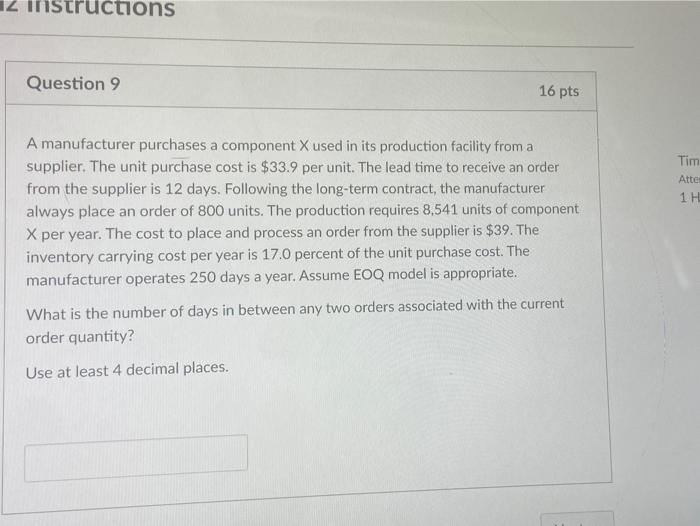Click the 'What is the number of days' question

click(295, 309)
